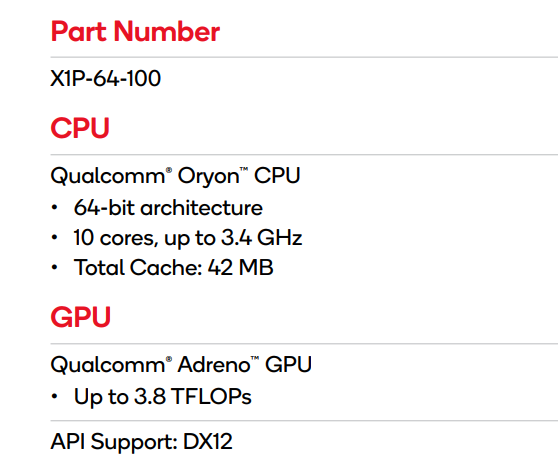
Task: Click the 42 MB cache value
Action: click(240, 267)
